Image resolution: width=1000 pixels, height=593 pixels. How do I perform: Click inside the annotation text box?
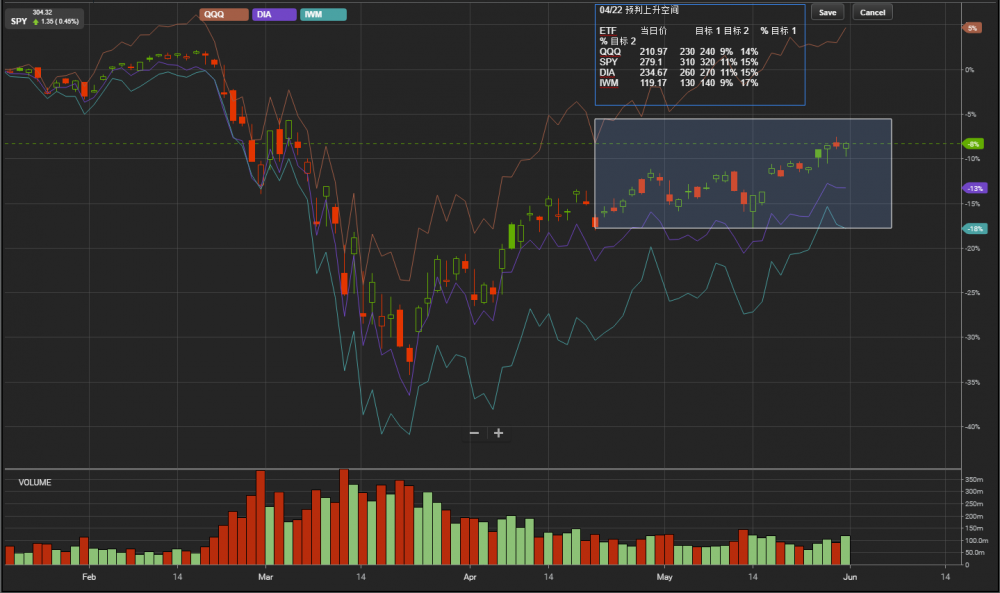click(x=700, y=55)
